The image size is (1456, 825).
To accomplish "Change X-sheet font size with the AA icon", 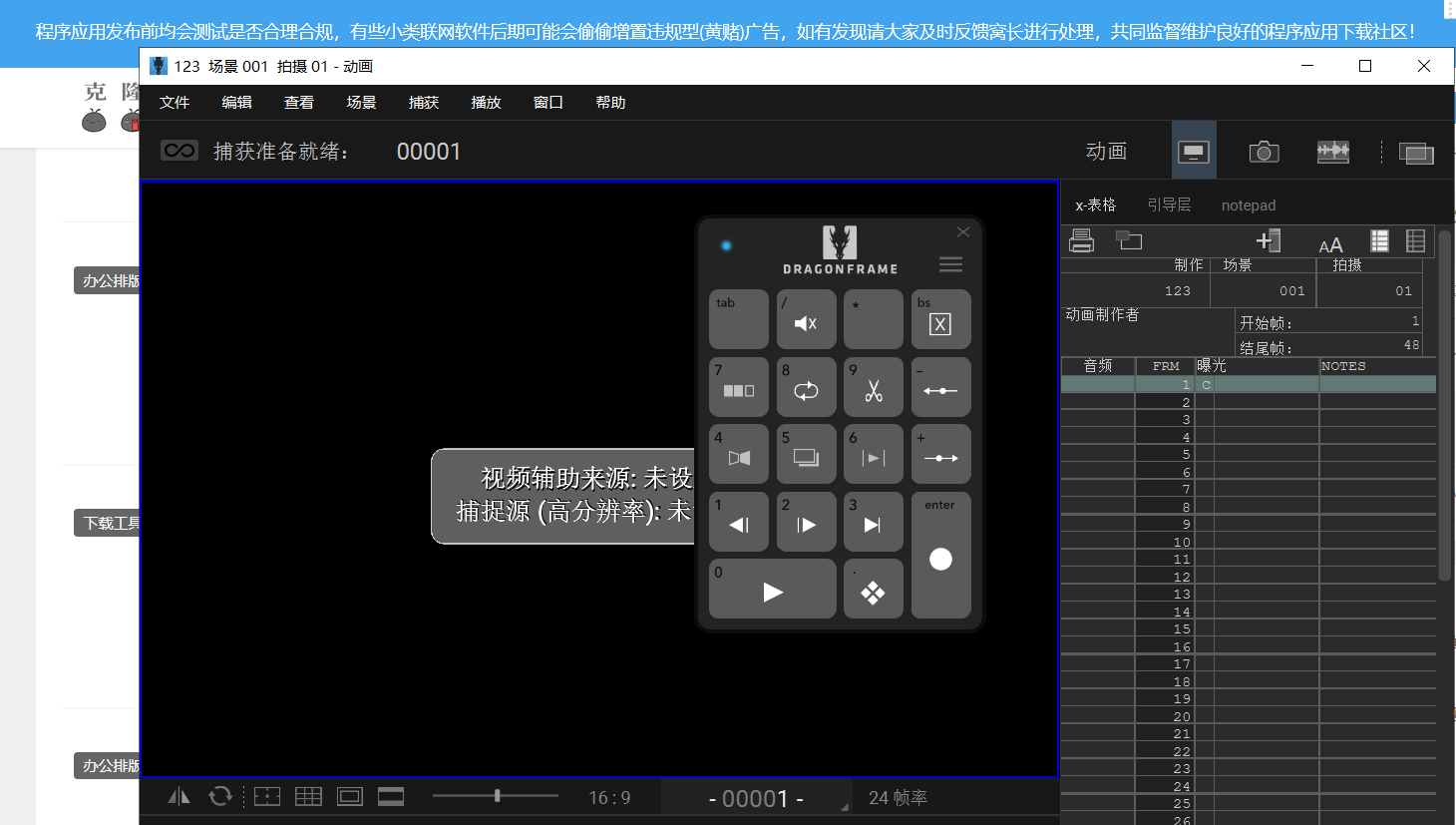I will tap(1330, 244).
